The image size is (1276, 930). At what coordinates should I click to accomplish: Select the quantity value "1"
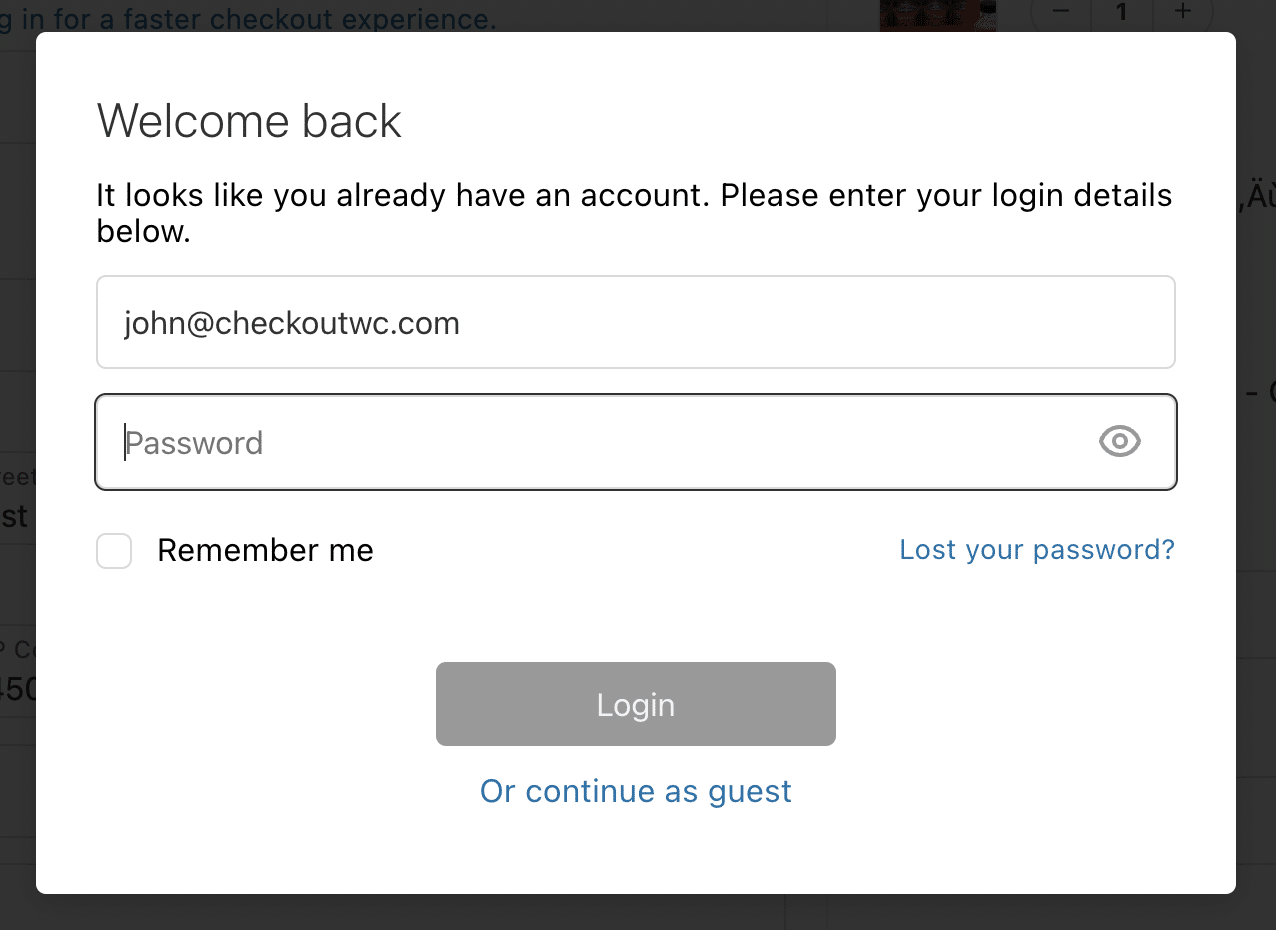1122,12
